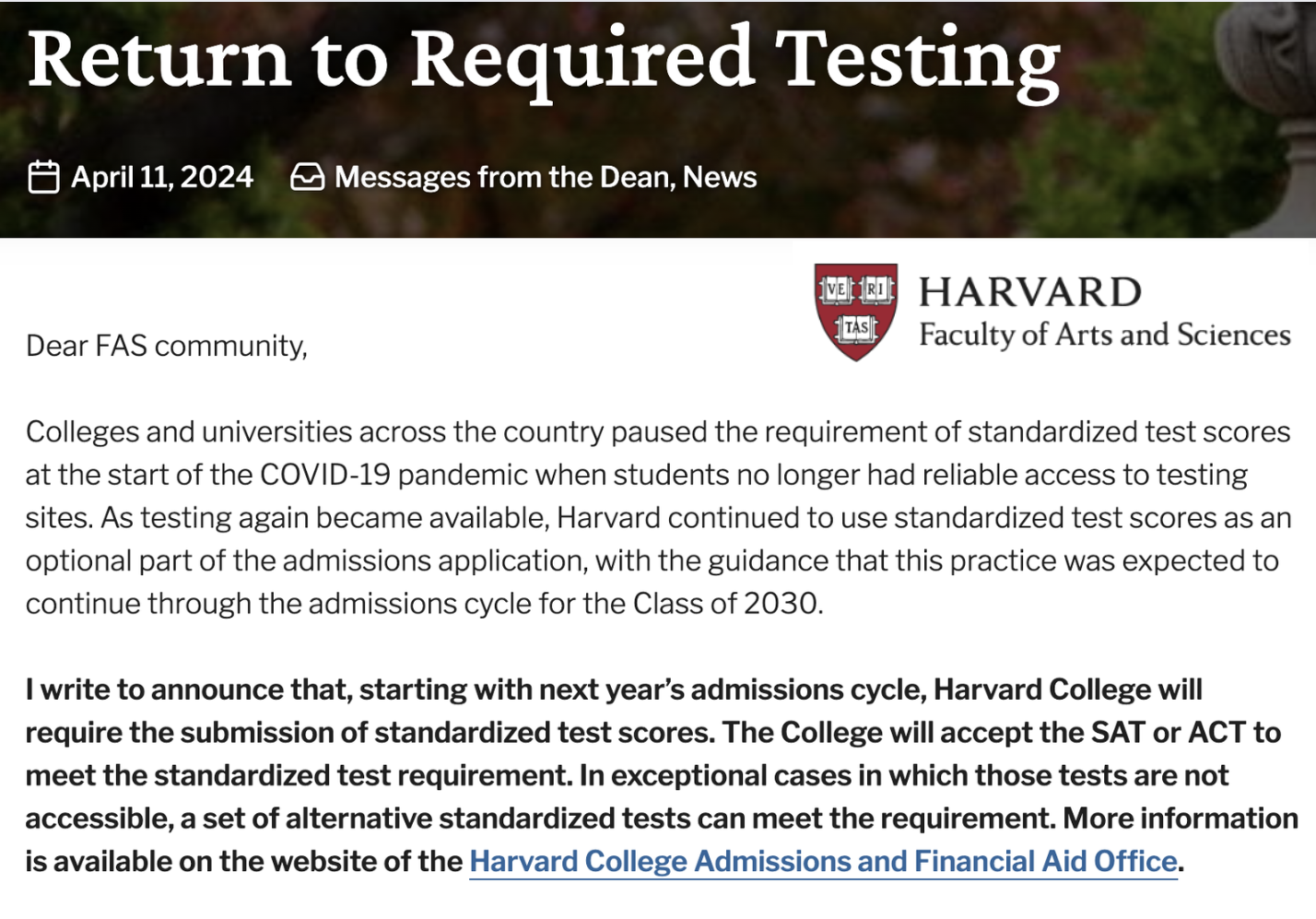1316x919 pixels.
Task: Click the calendar icon beside the date
Action: pyautogui.click(x=43, y=177)
